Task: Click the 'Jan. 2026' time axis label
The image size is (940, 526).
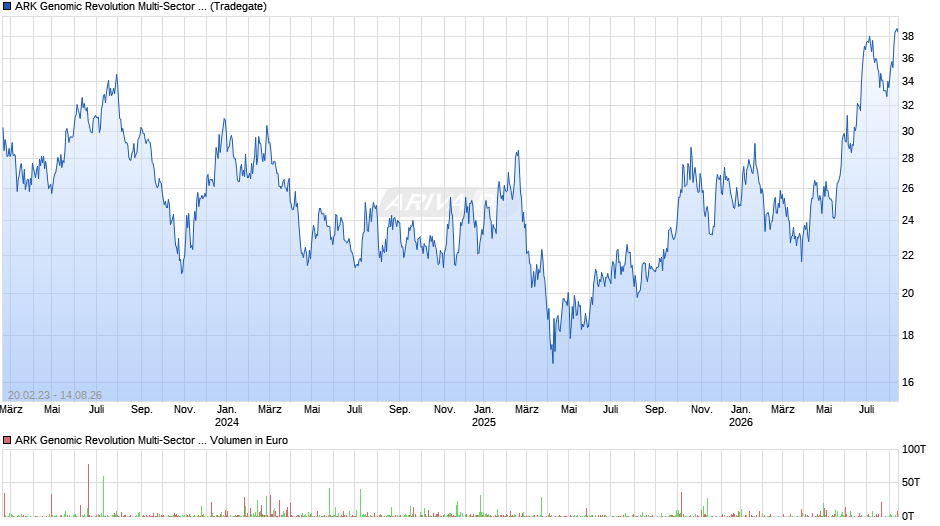Action: pos(740,416)
